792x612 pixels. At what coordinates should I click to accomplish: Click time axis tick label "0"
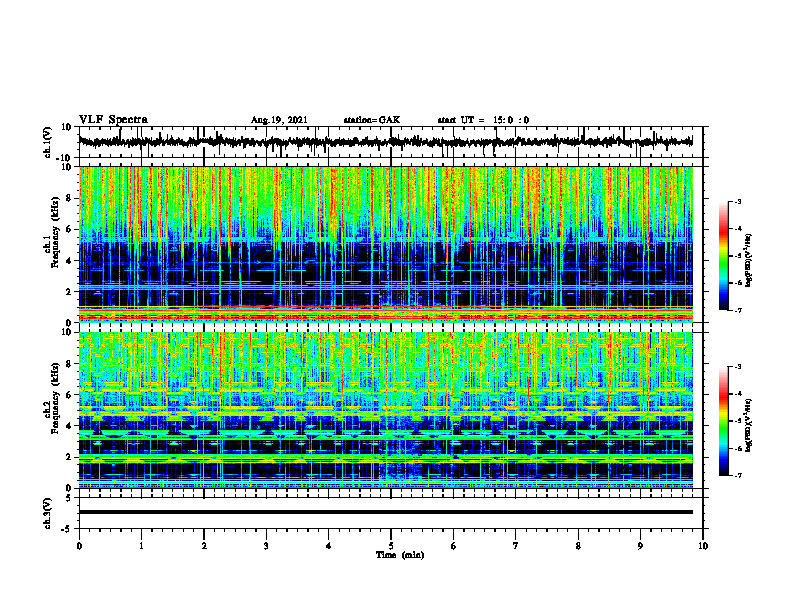click(79, 546)
